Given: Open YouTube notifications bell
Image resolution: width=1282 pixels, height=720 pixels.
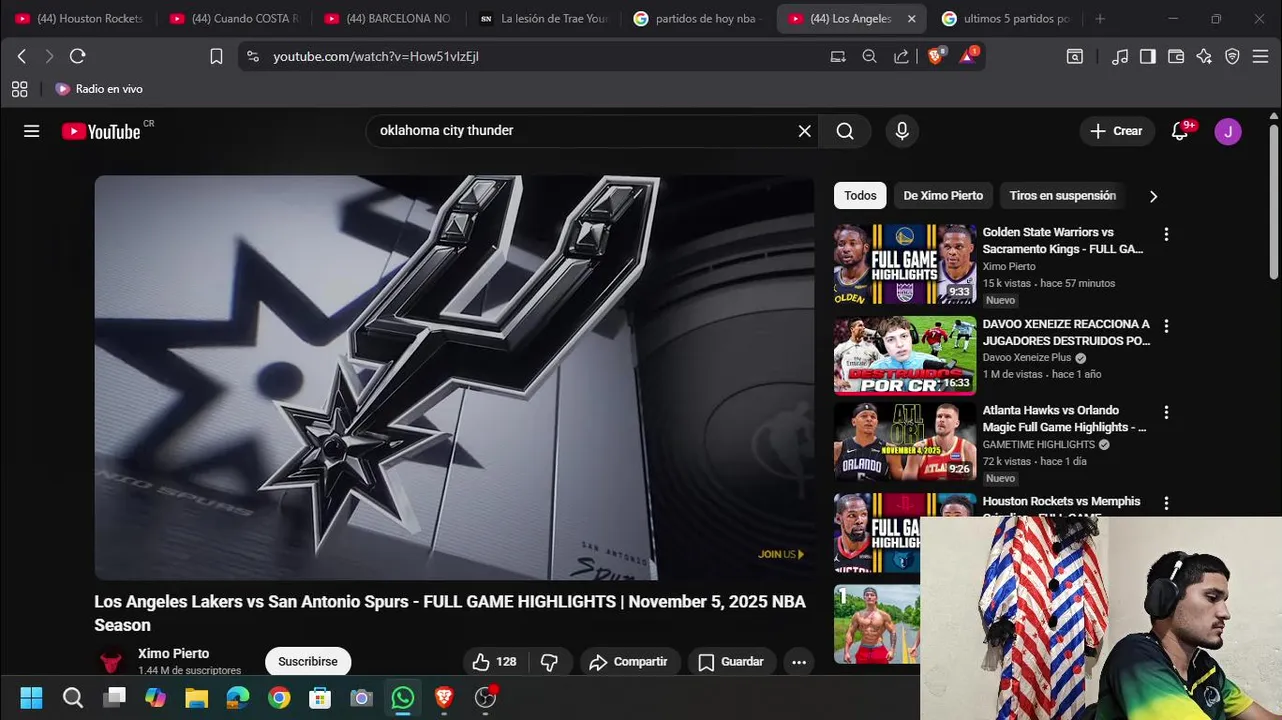Looking at the screenshot, I should 1180,131.
